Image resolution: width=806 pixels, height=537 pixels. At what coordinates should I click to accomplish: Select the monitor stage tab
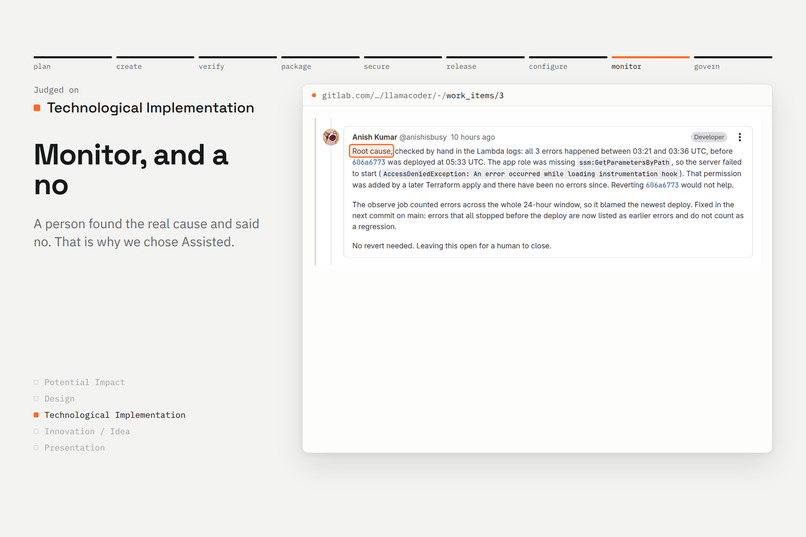coord(650,63)
